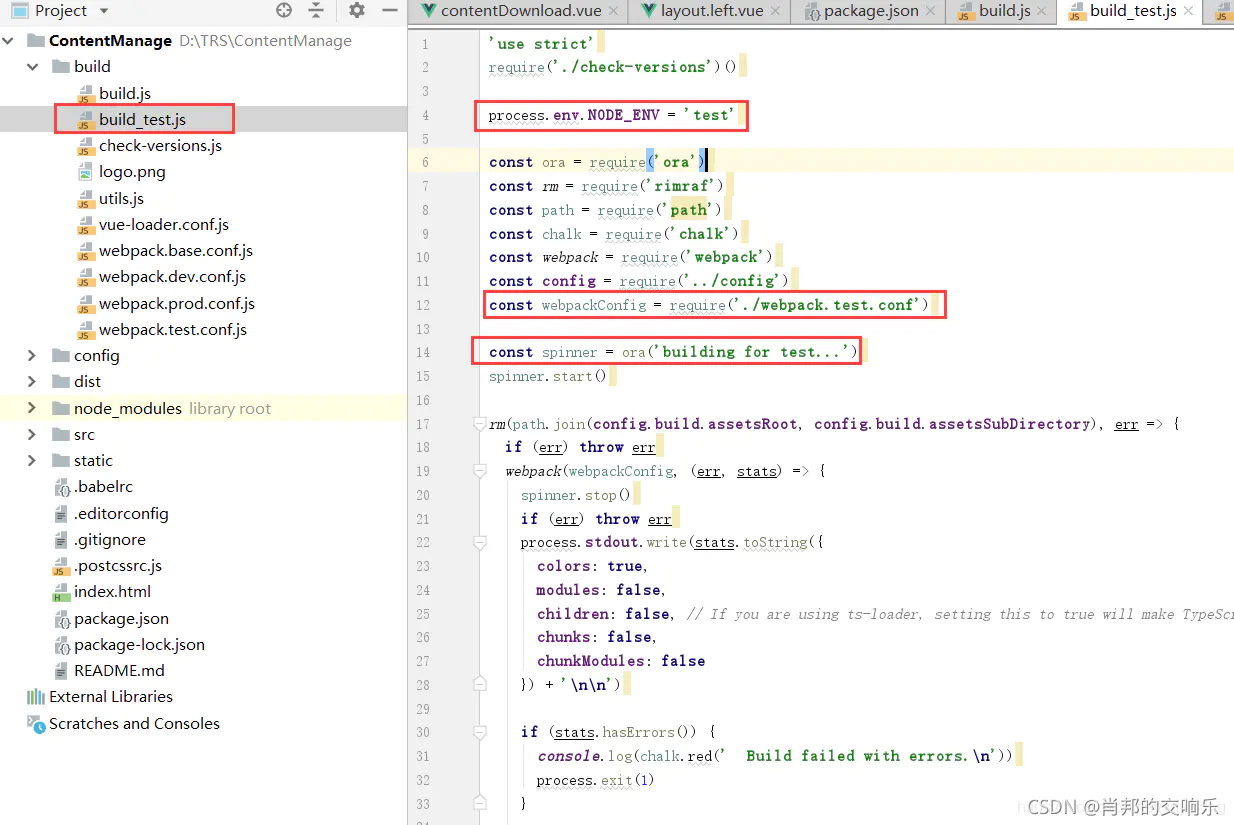The width and height of the screenshot is (1234, 825).
Task: Switch to build.js editor tab
Action: click(x=1004, y=11)
